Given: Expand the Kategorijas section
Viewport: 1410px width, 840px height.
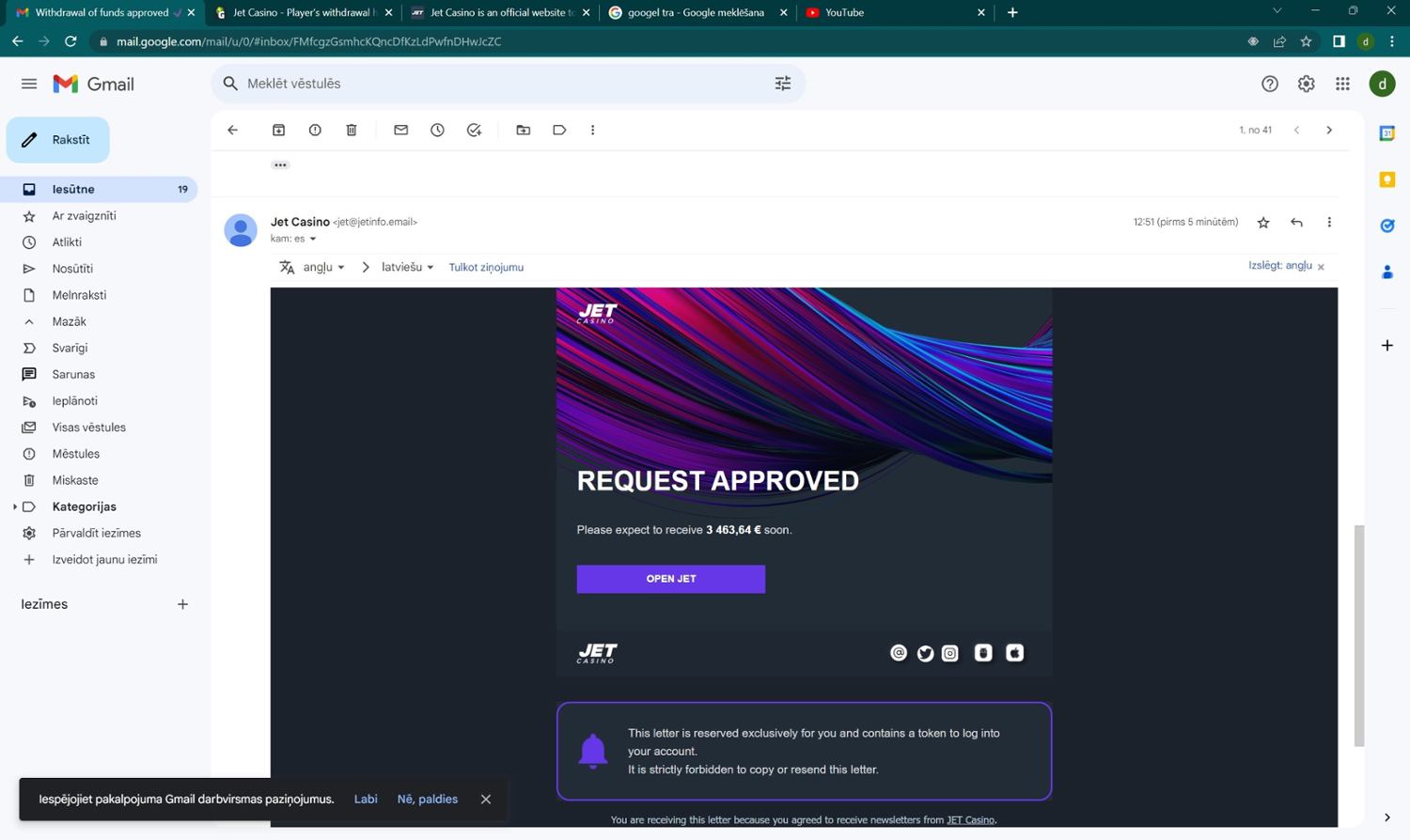Looking at the screenshot, I should point(15,507).
